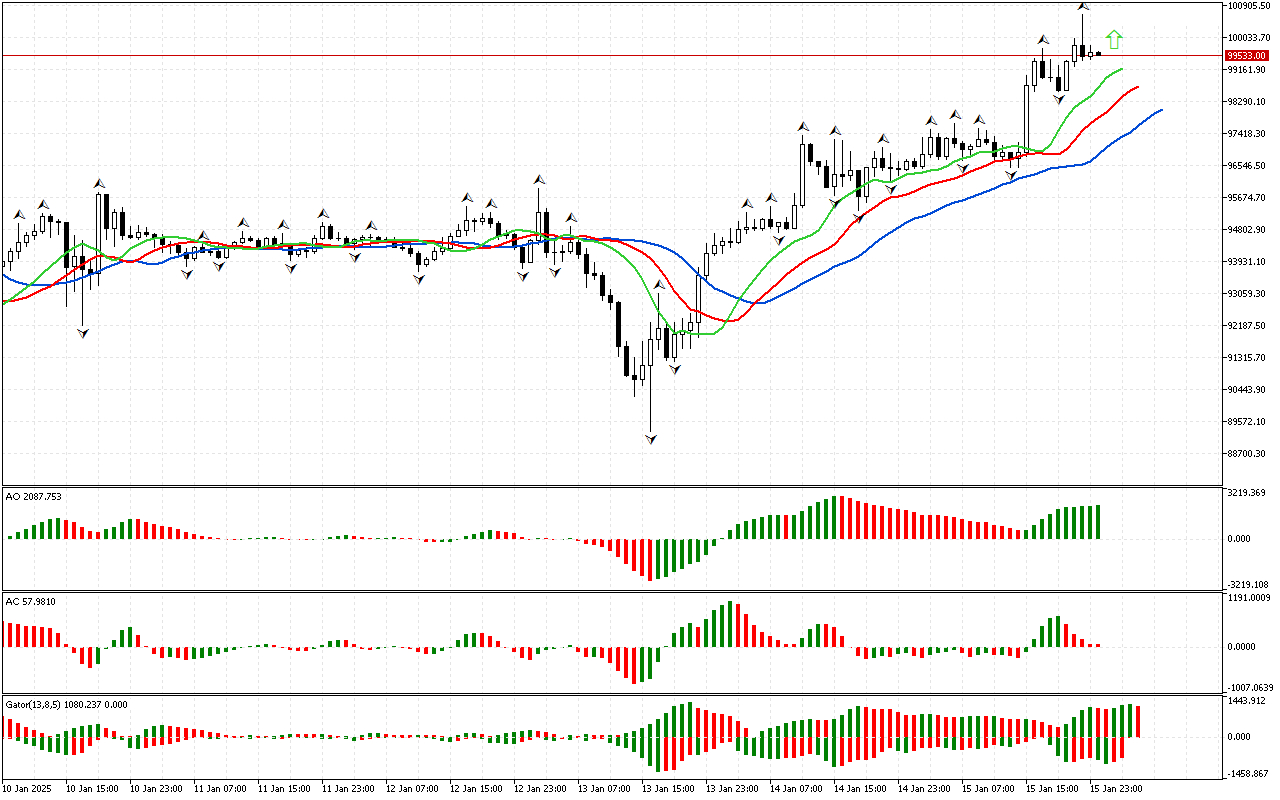Click the 15 Jan 07:00 time label
Viewport: 1280px width, 800px height.
[987, 789]
